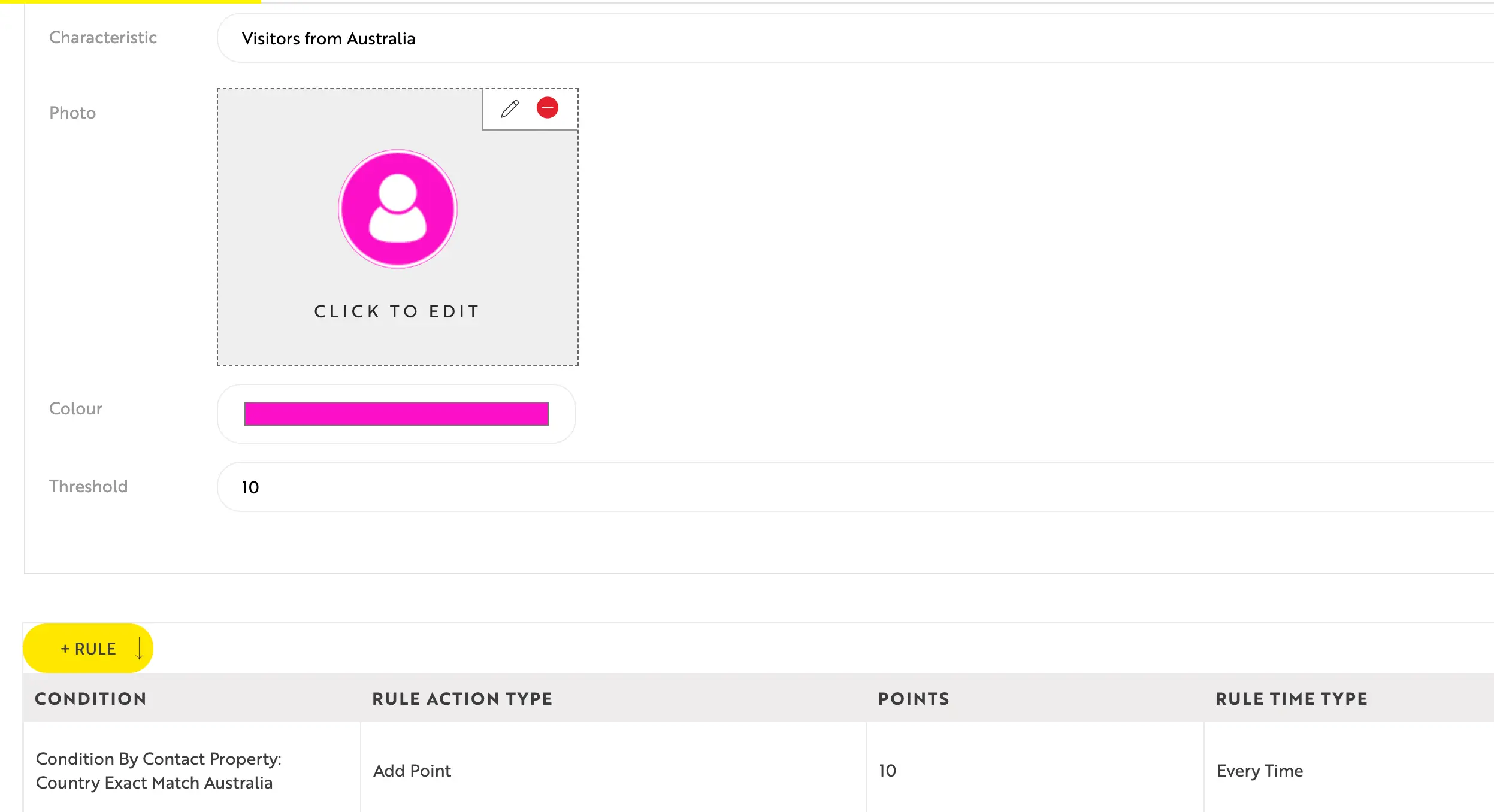Viewport: 1494px width, 812px height.
Task: Expand the + RULE dropdown arrow
Action: 140,649
